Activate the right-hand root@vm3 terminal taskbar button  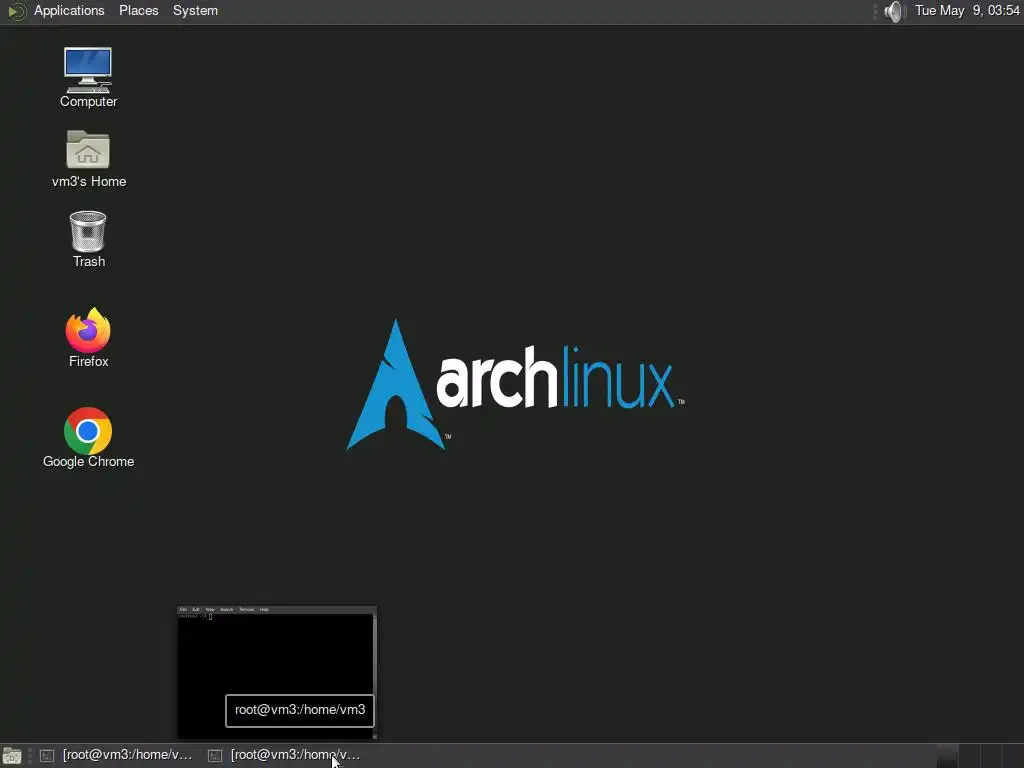point(284,756)
